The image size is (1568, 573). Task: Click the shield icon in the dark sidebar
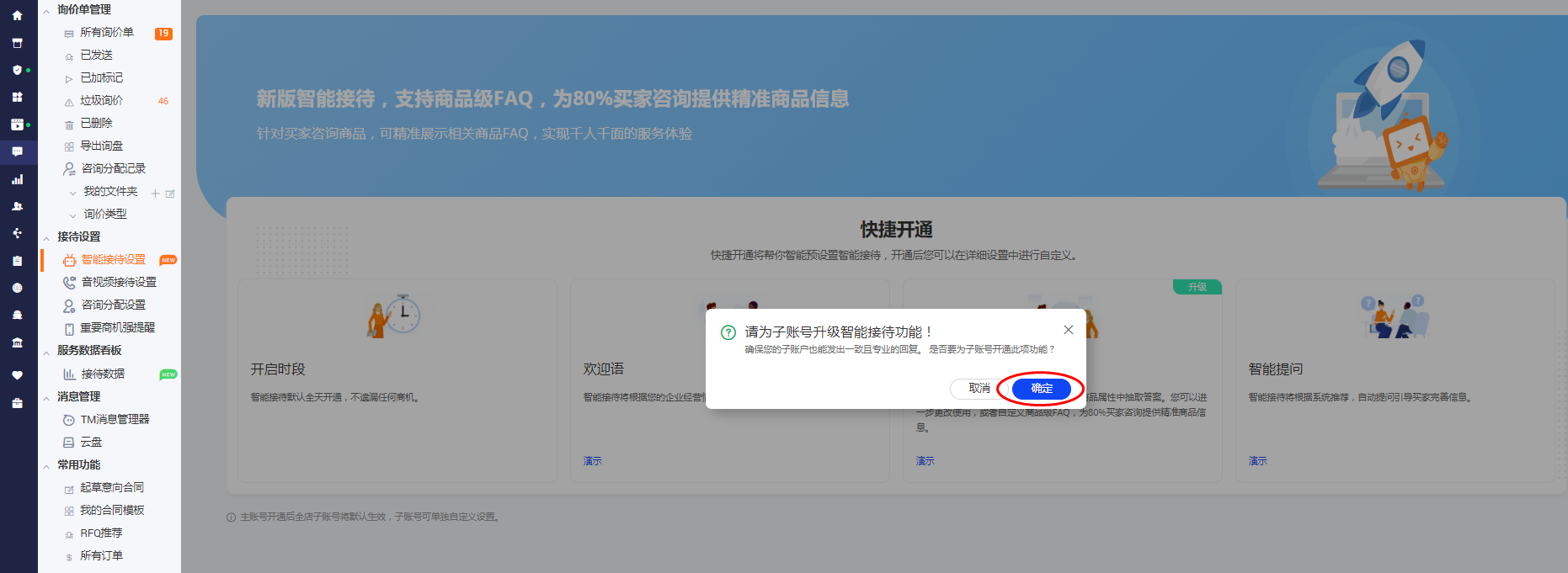[17, 70]
